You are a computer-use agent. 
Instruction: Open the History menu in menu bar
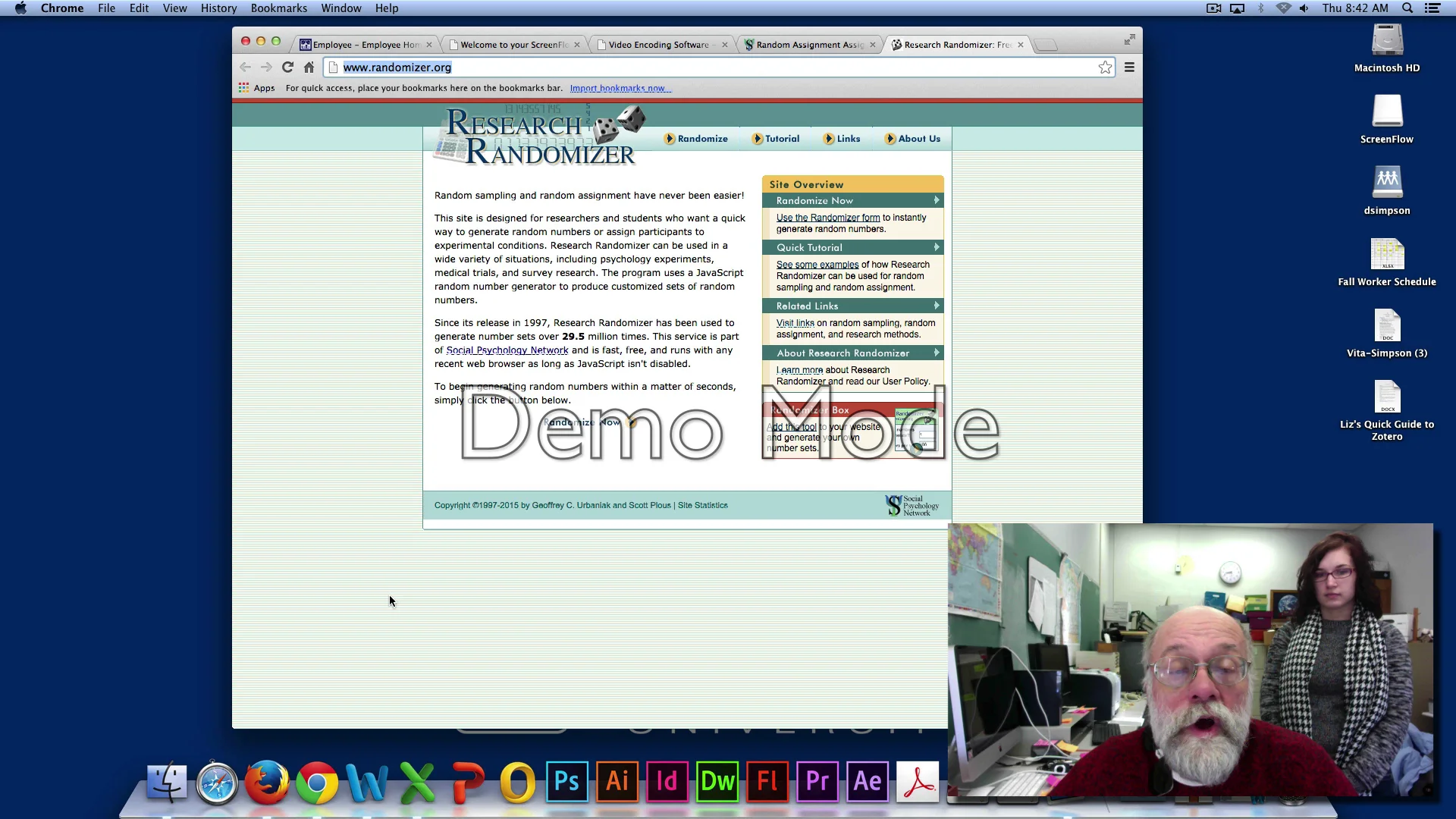point(218,8)
